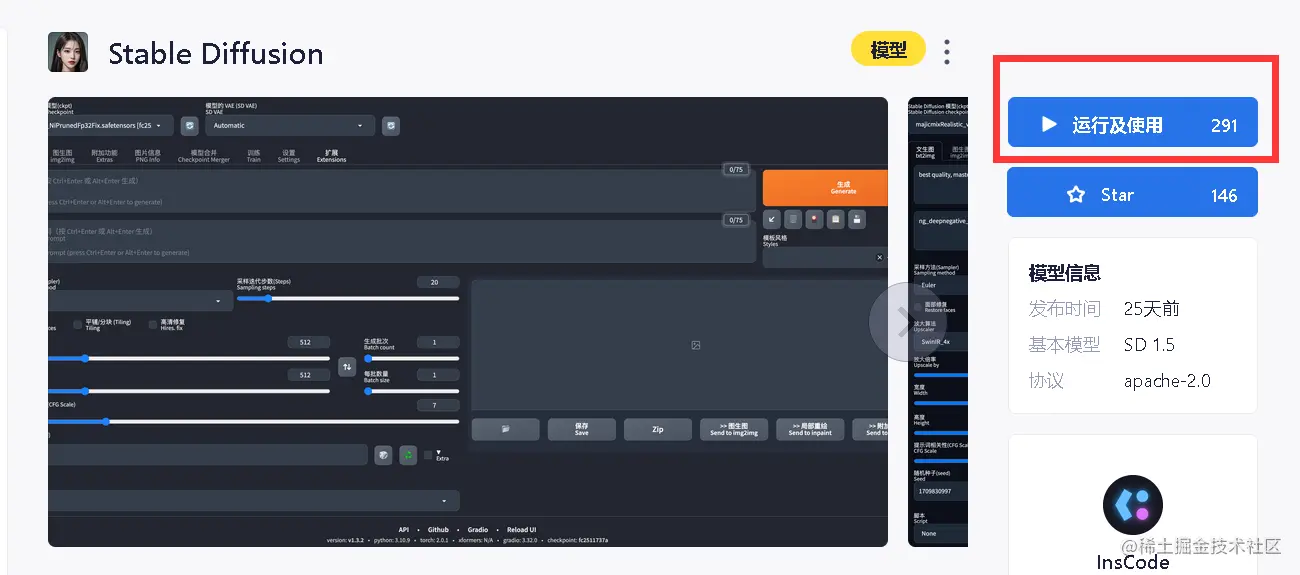
Task: Open the SD VAE Automatic dropdown
Action: 290,125
